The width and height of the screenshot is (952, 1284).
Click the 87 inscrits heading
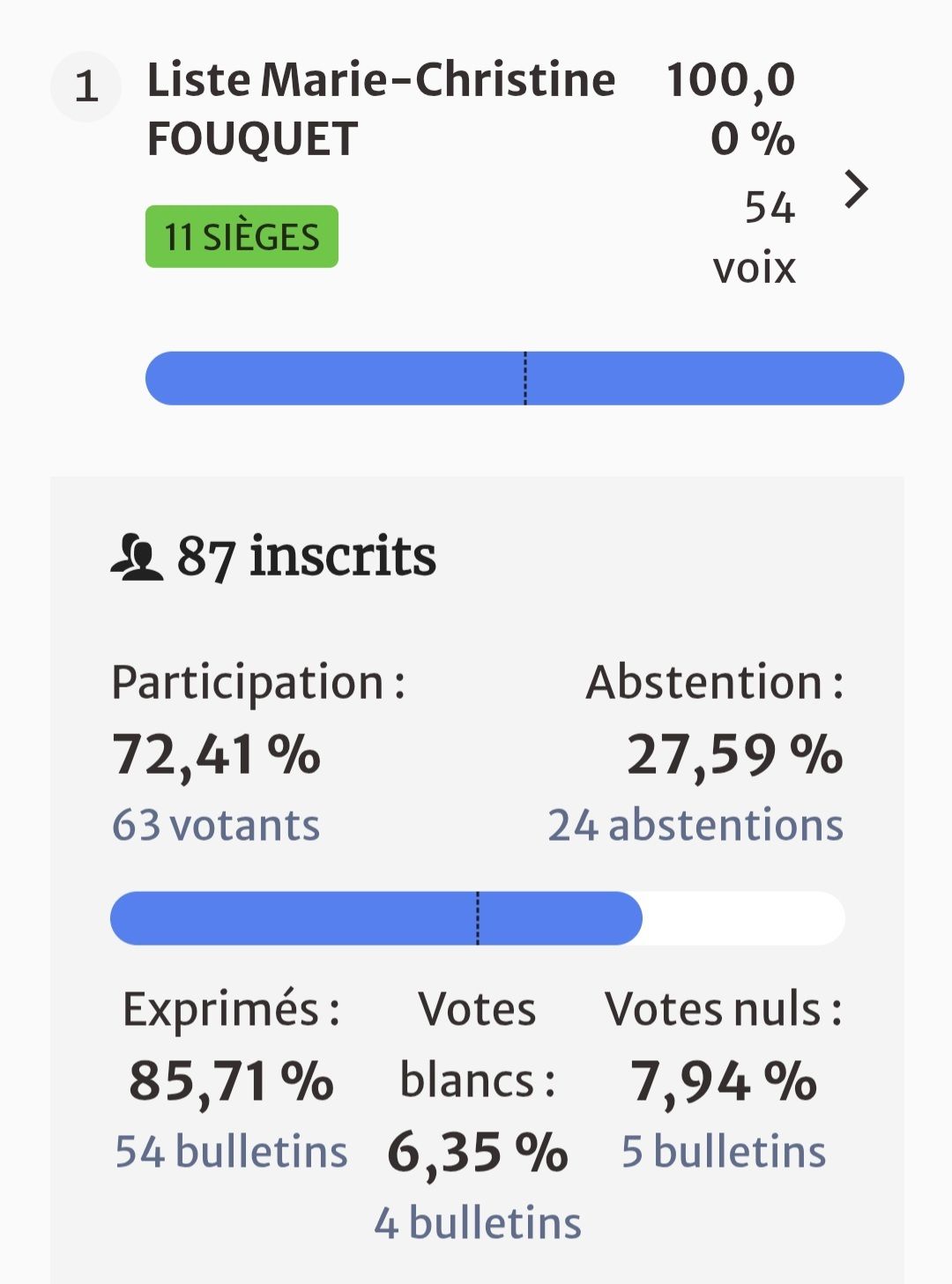tap(306, 557)
